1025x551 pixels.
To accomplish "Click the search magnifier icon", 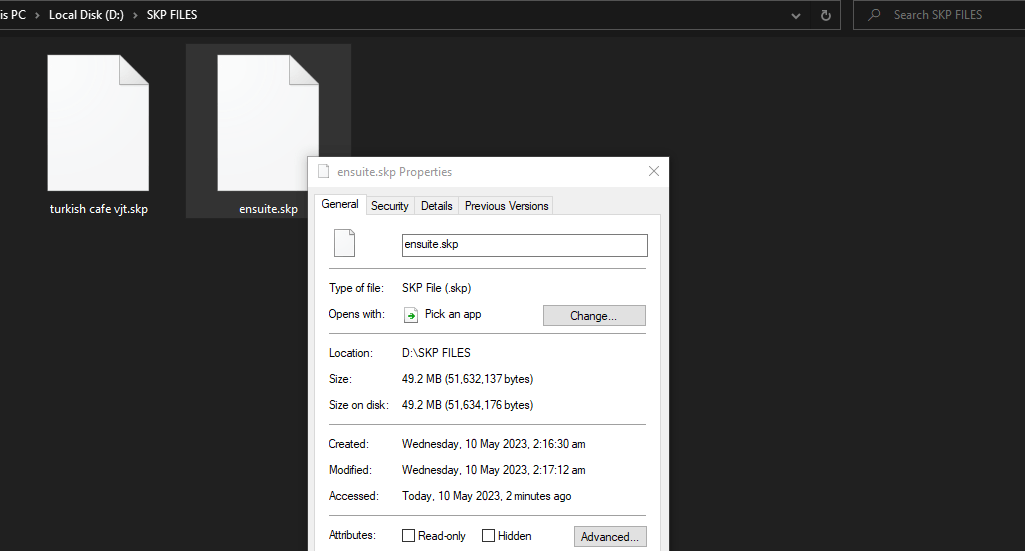I will point(874,15).
